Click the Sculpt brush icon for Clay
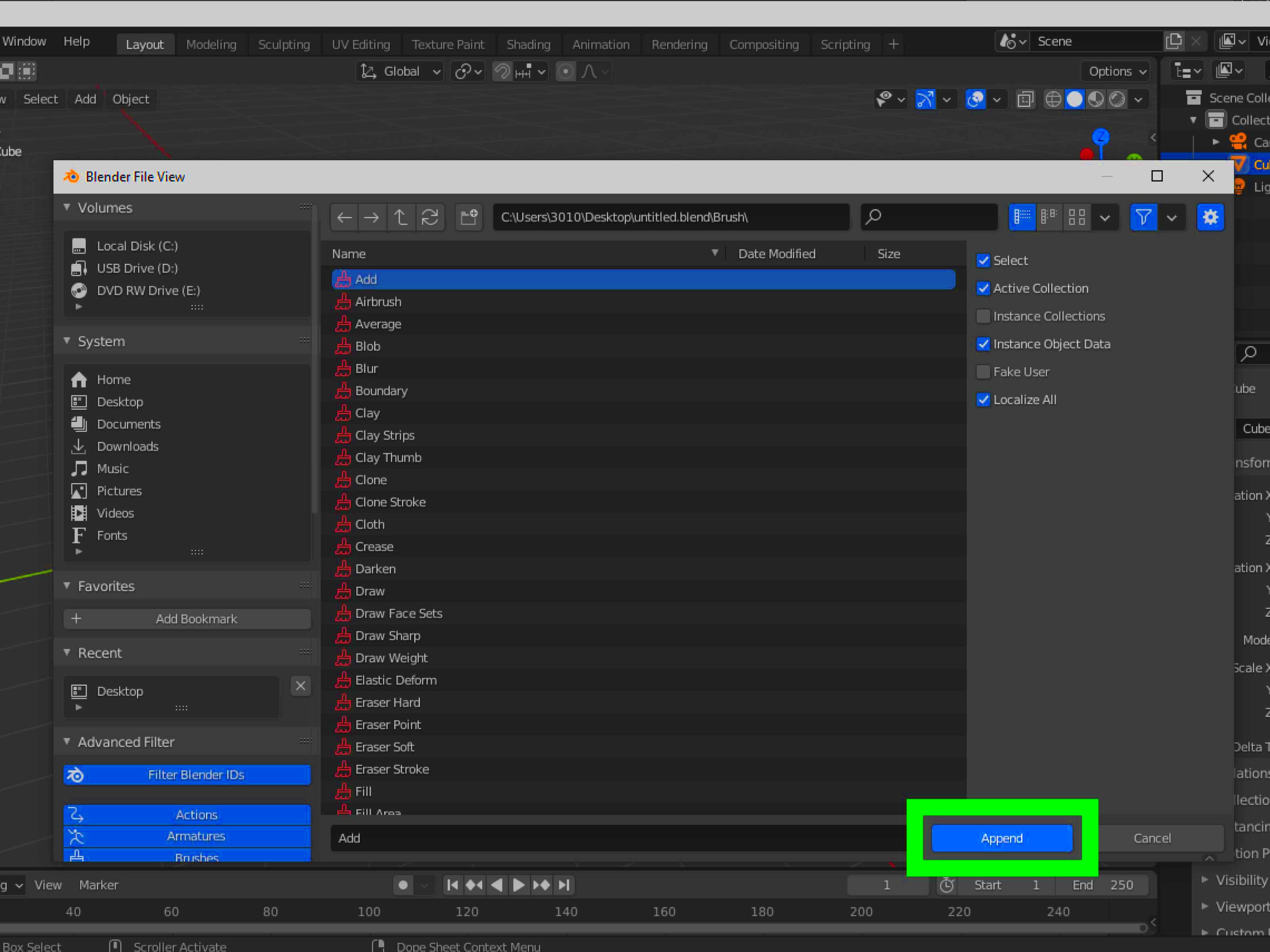Screen dimensions: 1270x952 tap(342, 412)
